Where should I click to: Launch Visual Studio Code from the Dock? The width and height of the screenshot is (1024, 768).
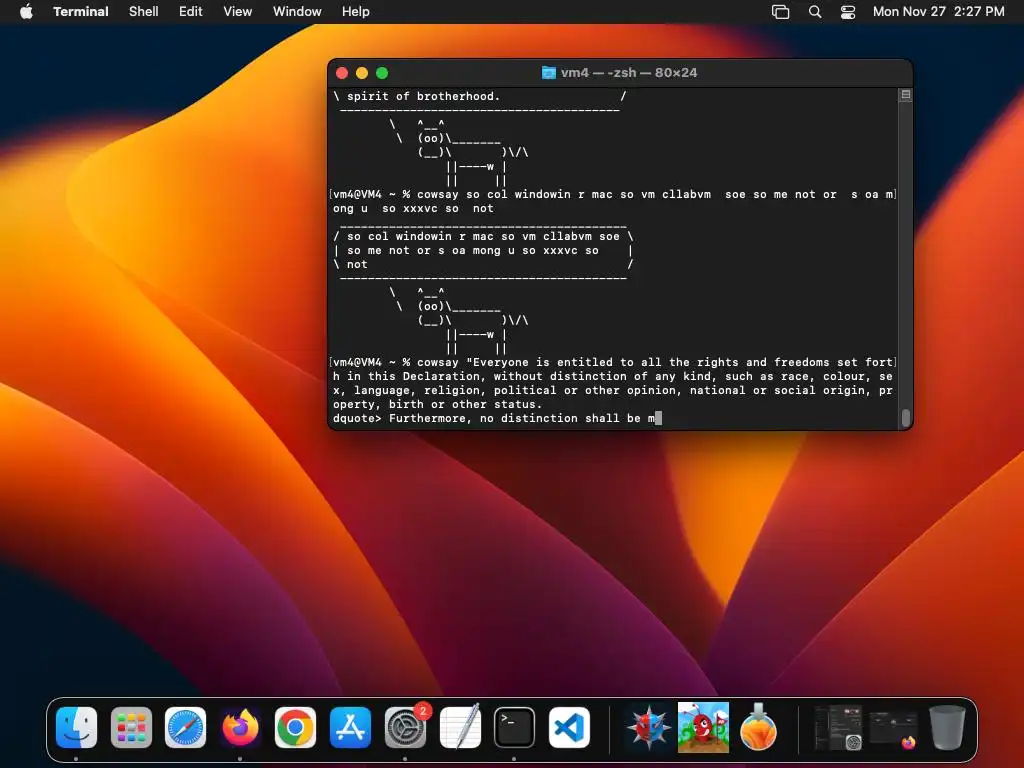coord(569,727)
